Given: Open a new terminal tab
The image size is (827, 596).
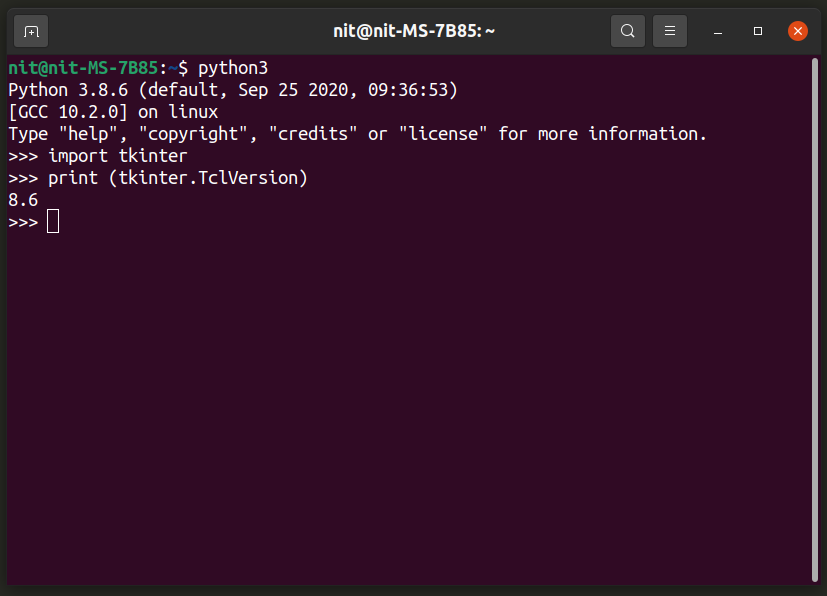Looking at the screenshot, I should 31,31.
